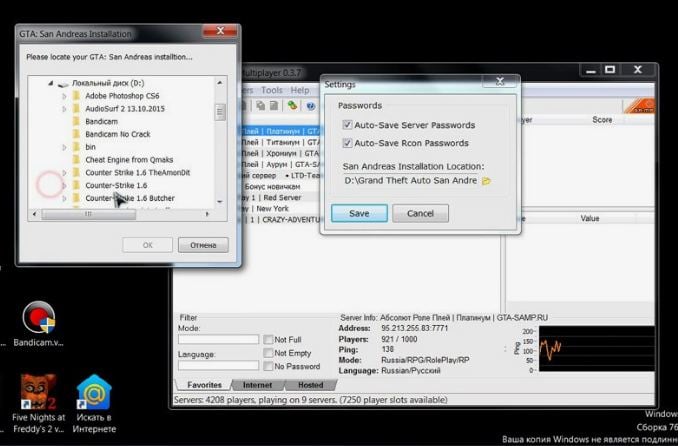Click the yellow browse folder icon in Settings
Screen dimensions: 678x446
486,181
